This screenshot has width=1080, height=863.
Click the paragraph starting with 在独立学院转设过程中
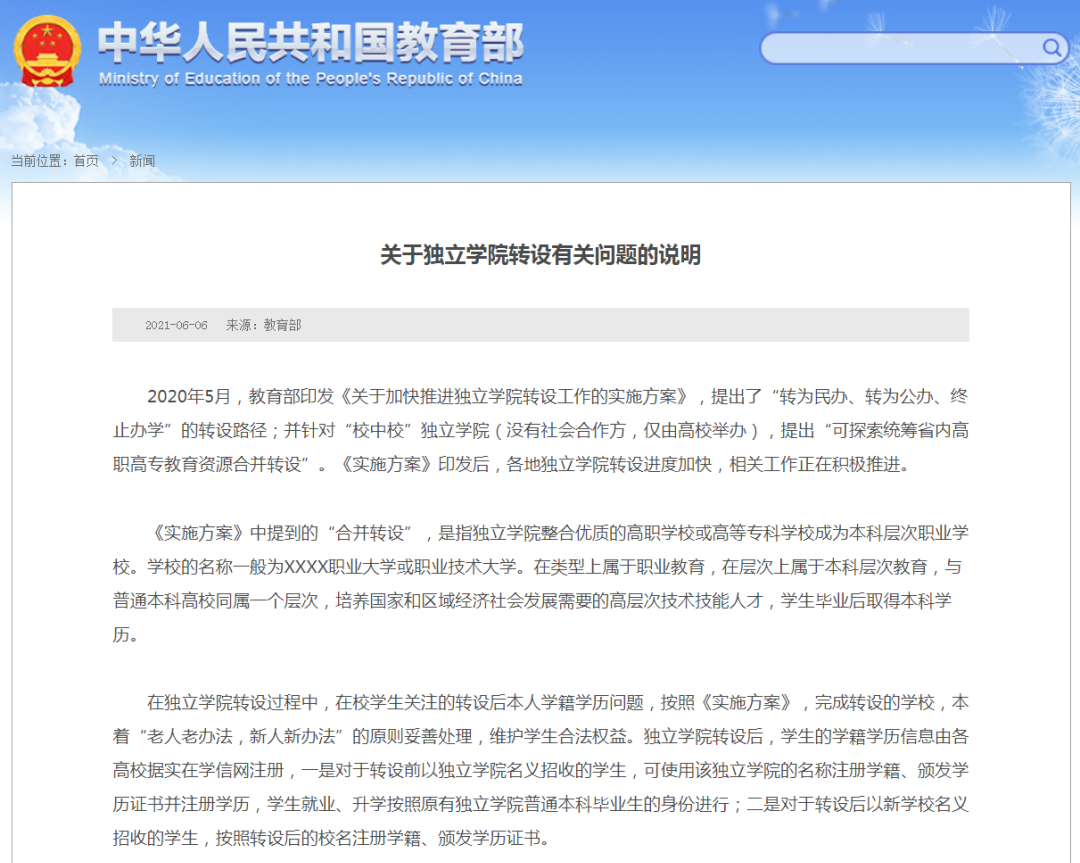tap(540, 770)
